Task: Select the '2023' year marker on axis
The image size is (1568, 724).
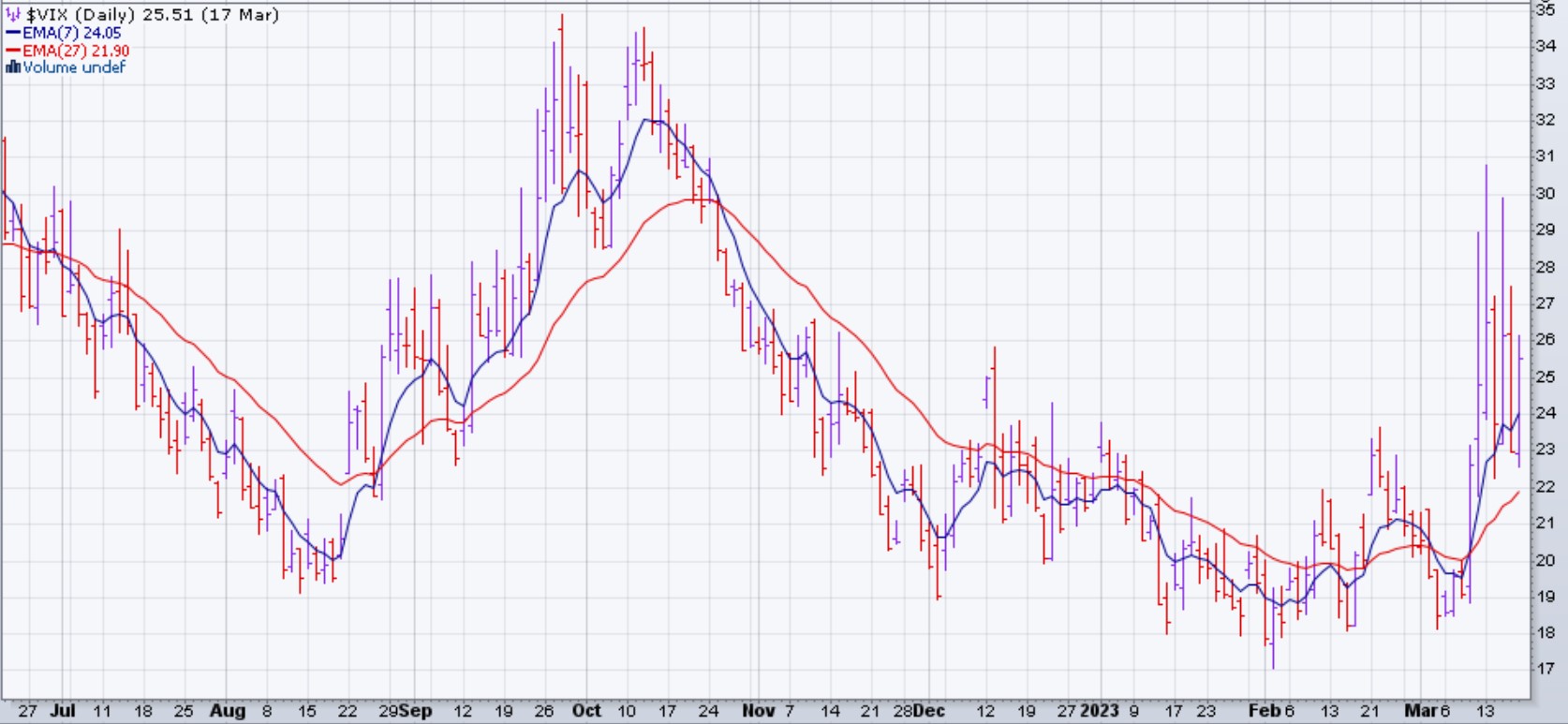Action: click(x=1100, y=711)
